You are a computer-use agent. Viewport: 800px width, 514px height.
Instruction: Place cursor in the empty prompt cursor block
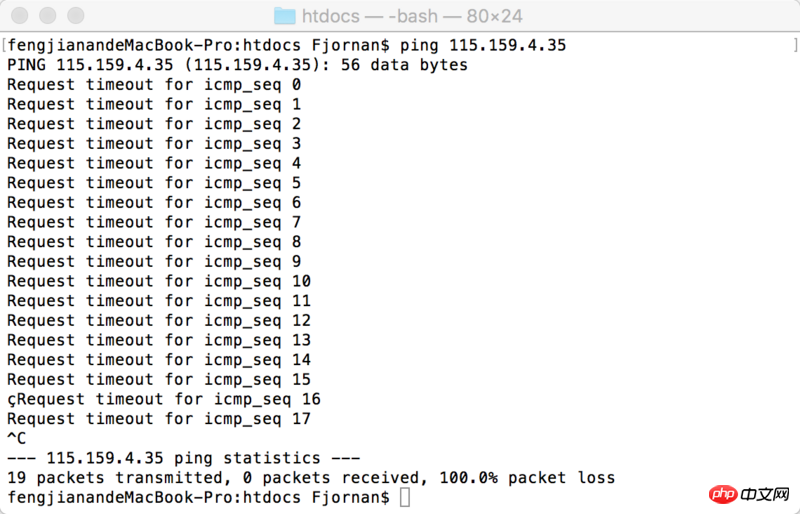coord(405,497)
